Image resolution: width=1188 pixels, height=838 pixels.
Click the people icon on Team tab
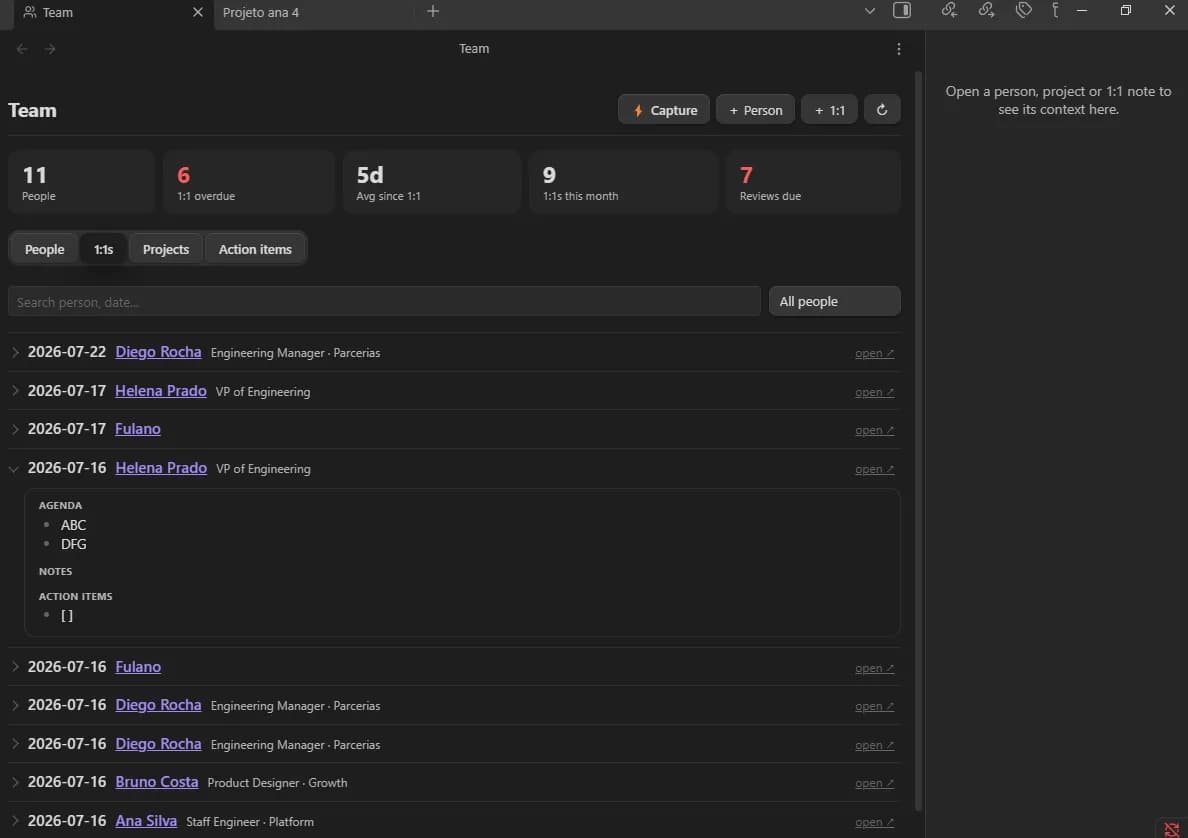click(x=30, y=12)
